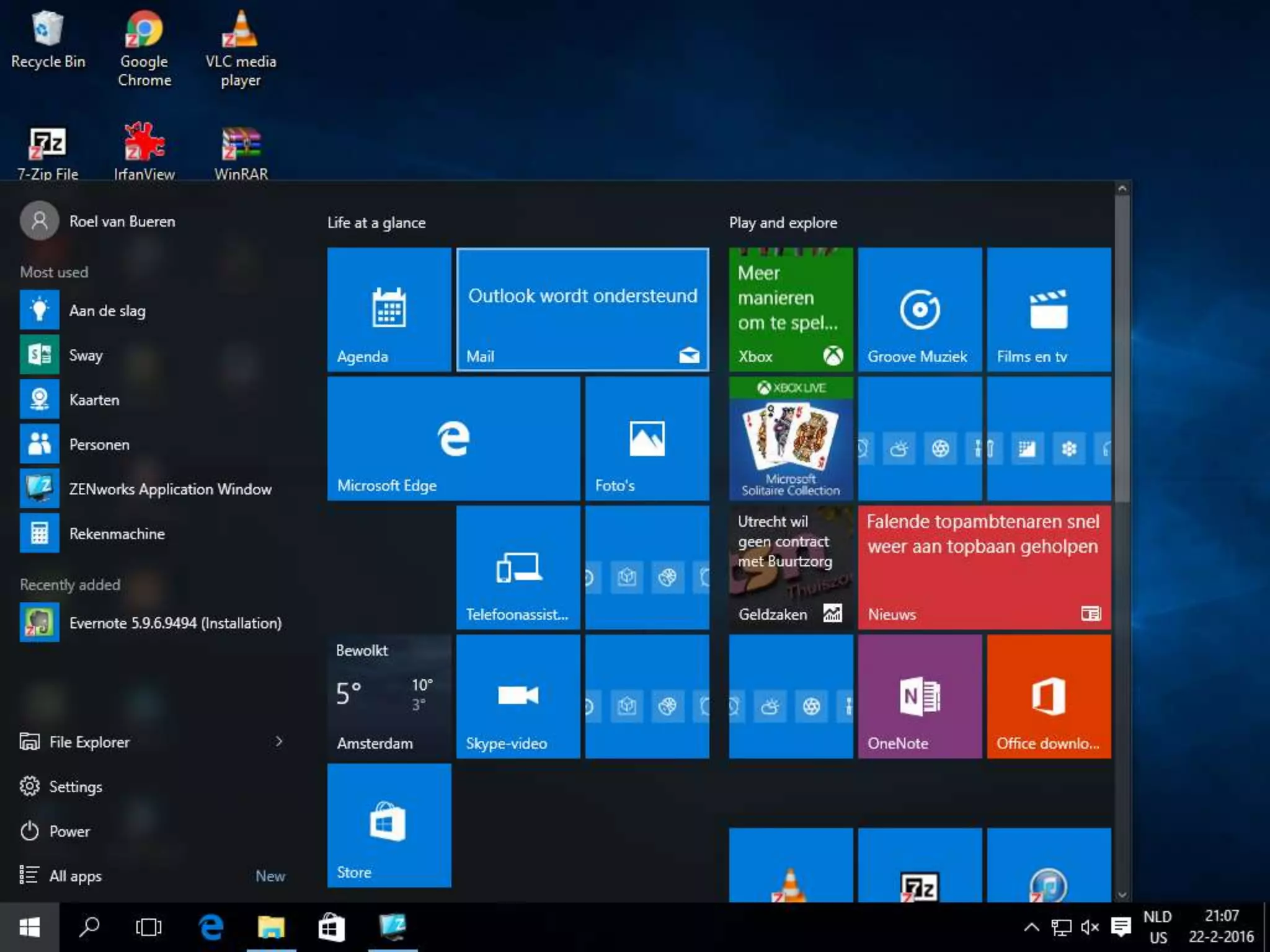Open Power options in Start menu
The image size is (1270, 952).
(x=56, y=830)
